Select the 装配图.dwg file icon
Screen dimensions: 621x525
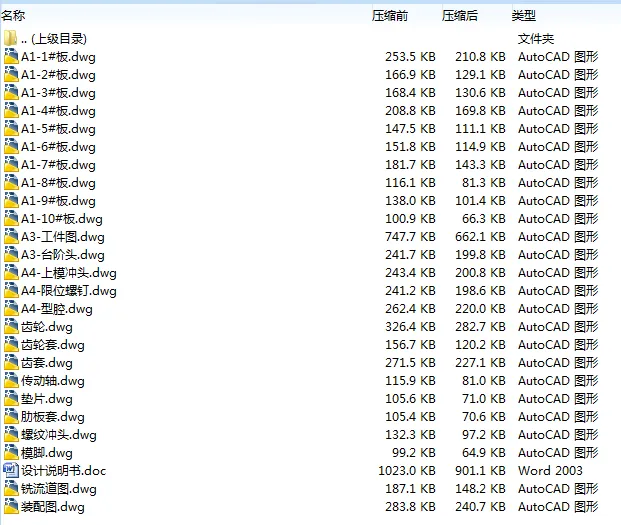tap(11, 507)
